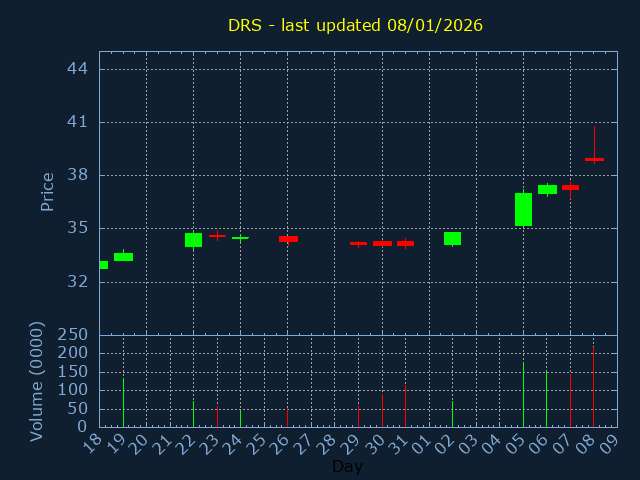Click the red candlestick on day 26
The width and height of the screenshot is (640, 480).
[288, 239]
